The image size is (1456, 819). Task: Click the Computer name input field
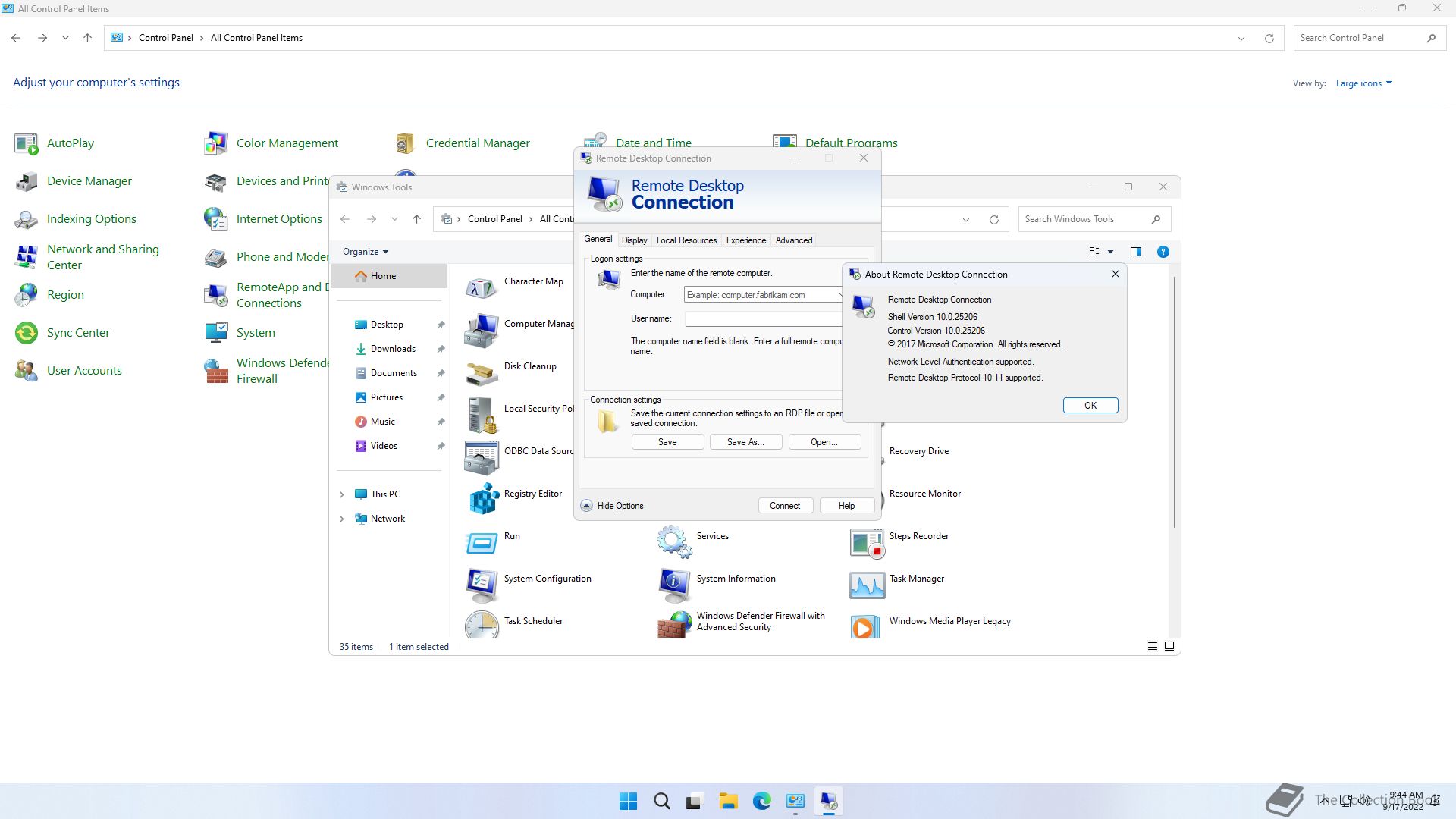761,295
